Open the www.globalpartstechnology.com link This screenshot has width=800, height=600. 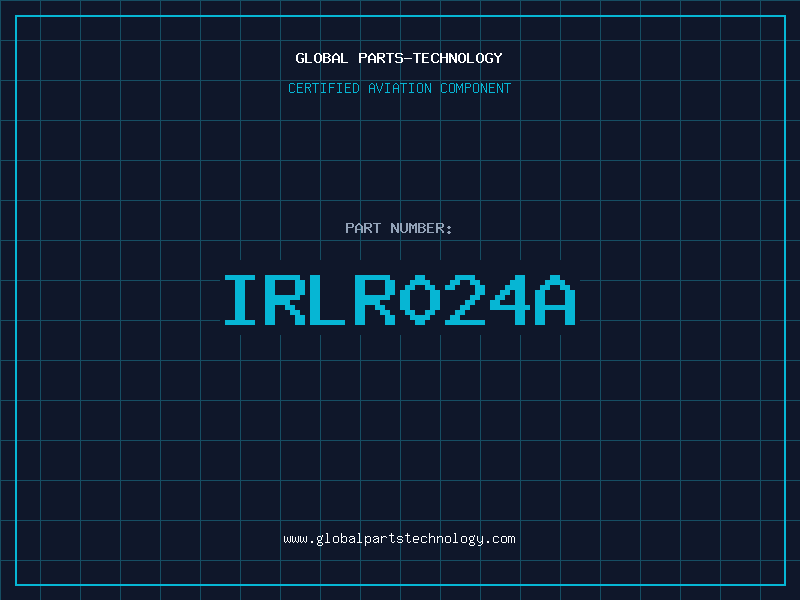tap(399, 539)
